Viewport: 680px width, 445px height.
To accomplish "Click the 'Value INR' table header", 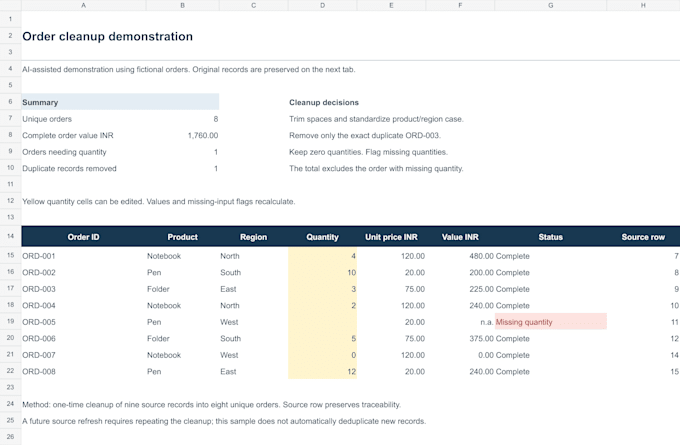I will 460,237.
